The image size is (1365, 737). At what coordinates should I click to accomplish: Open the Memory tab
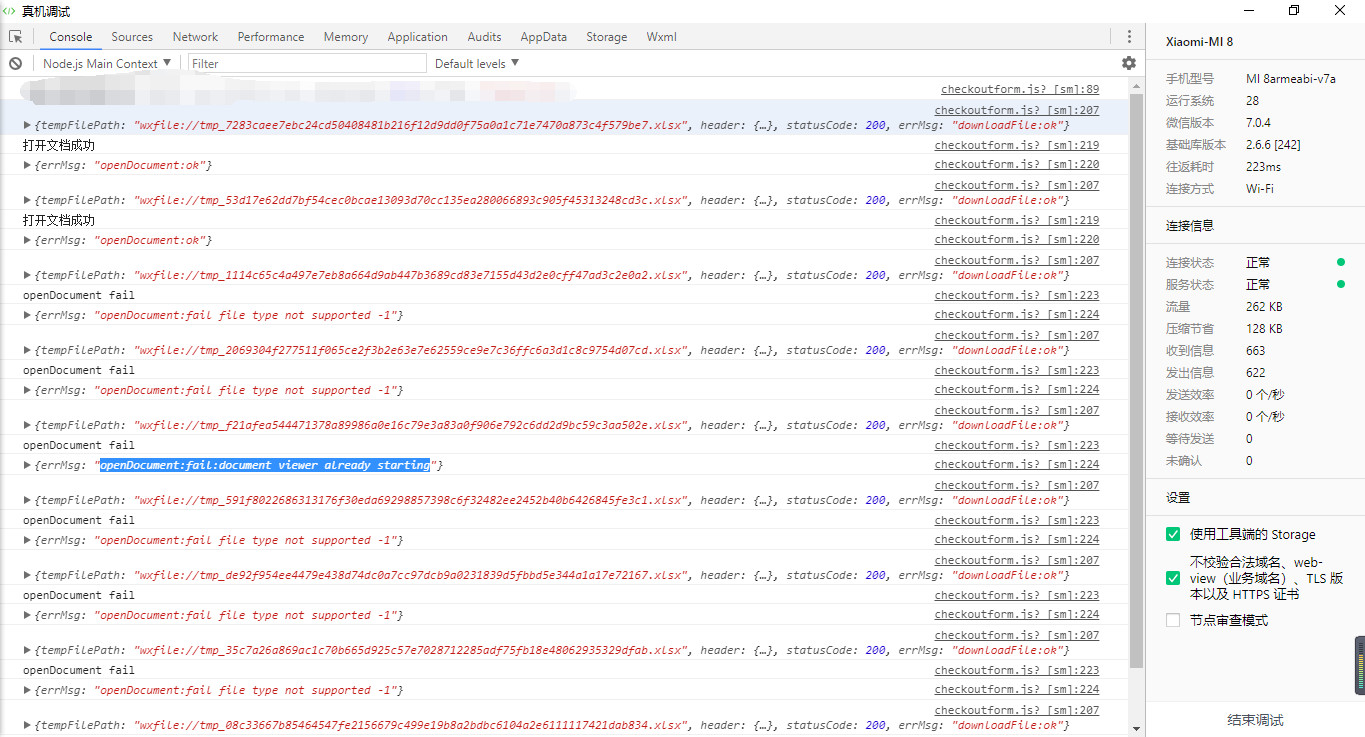346,37
